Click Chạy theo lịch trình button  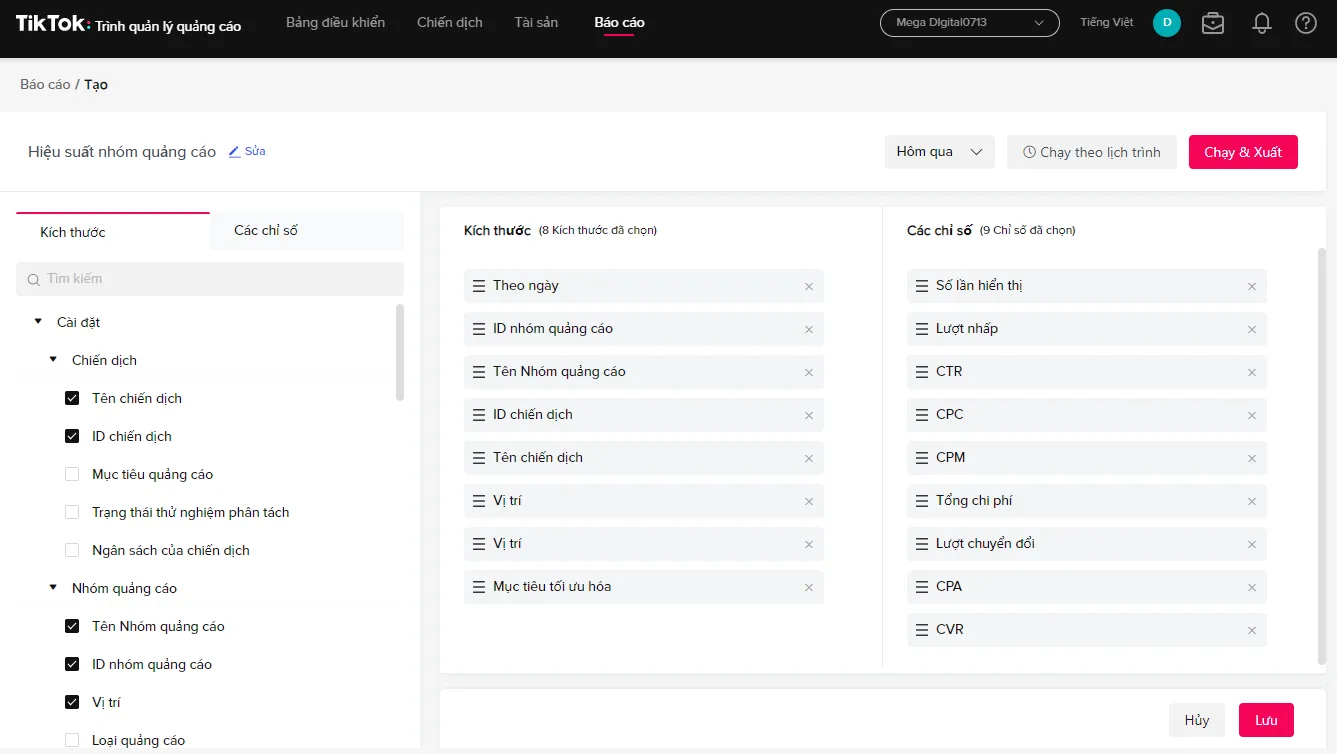(x=1092, y=152)
